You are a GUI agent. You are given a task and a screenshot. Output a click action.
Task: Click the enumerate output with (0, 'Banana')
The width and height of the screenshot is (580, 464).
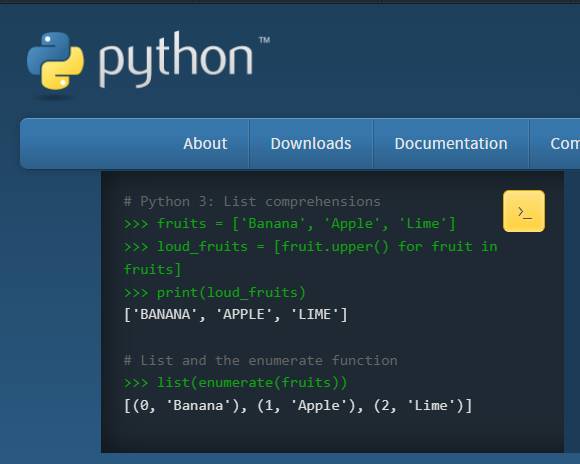(x=298, y=406)
